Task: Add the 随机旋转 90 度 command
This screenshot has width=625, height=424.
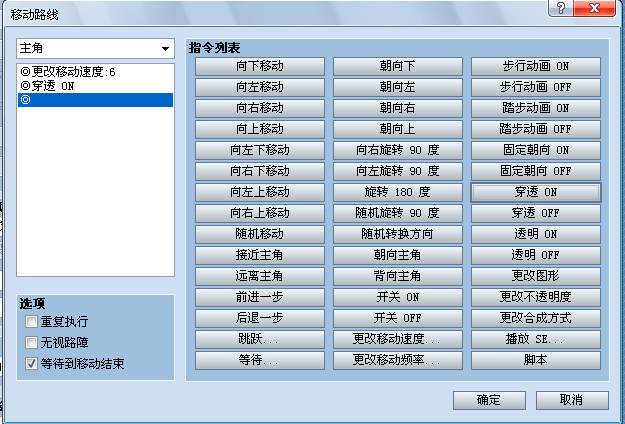Action: click(398, 213)
